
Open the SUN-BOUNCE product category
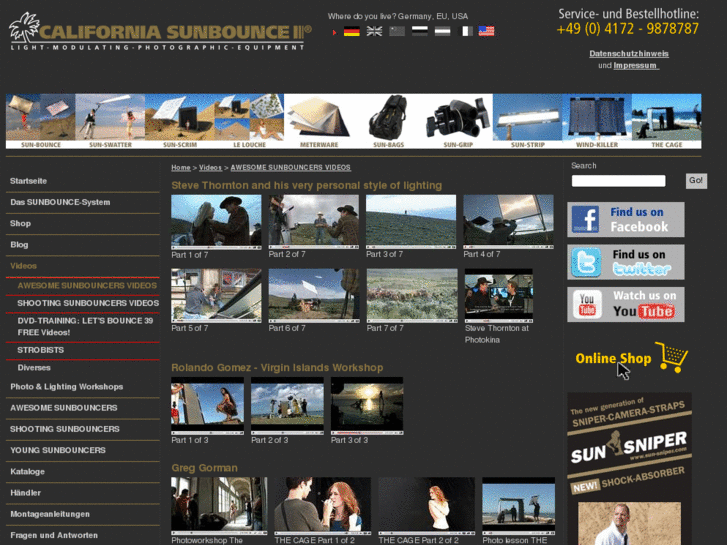tap(40, 121)
